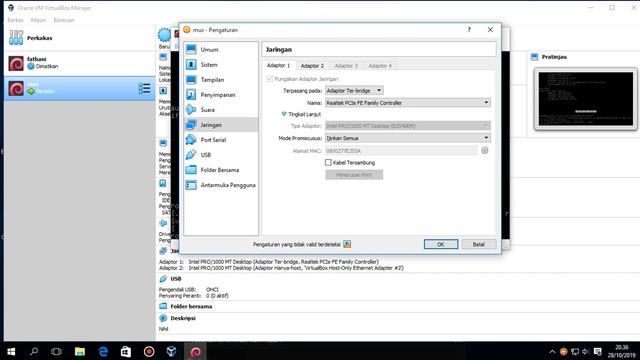This screenshot has width=640, height=360.
Task: Open the Tampilan settings category
Action: click(221, 80)
